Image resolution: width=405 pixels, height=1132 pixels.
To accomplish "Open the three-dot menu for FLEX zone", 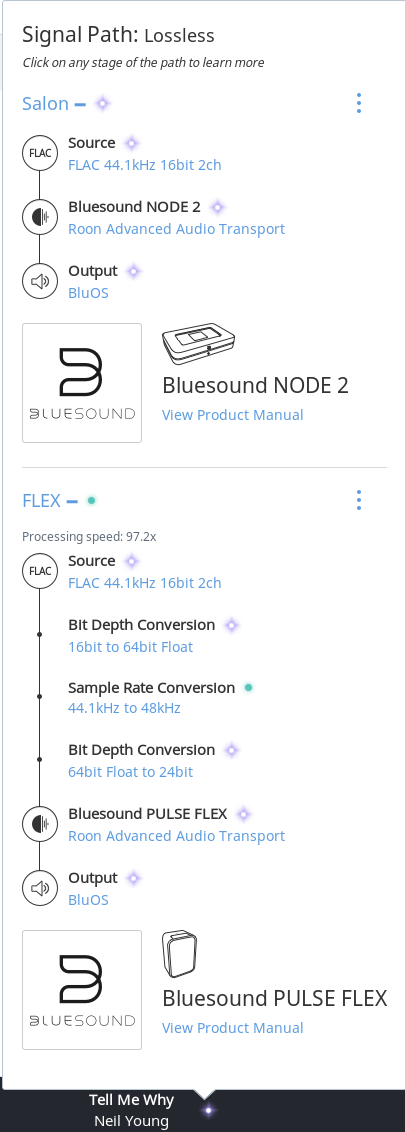I will (x=359, y=500).
